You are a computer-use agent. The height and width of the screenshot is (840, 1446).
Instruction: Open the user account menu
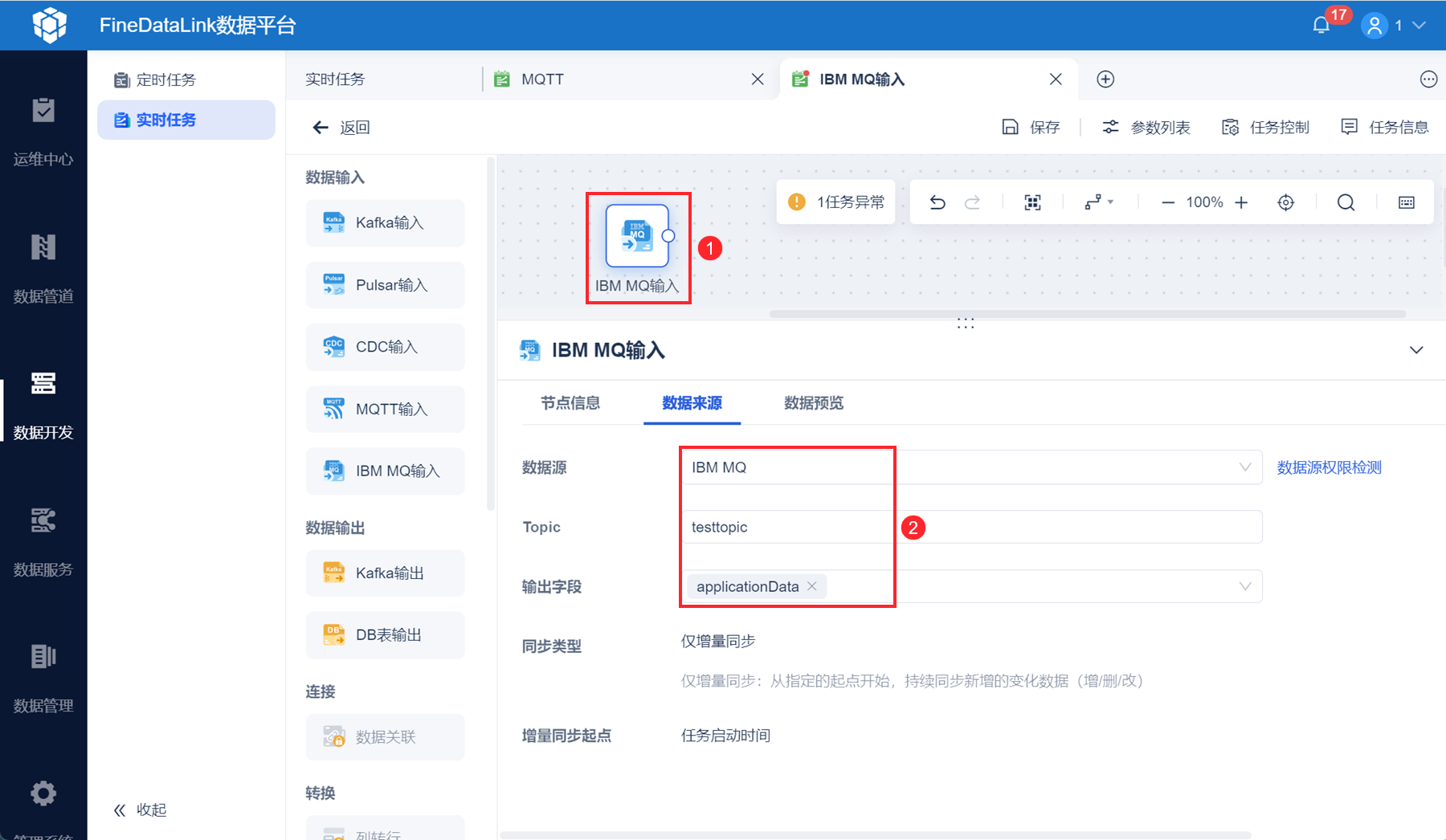coord(1394,25)
